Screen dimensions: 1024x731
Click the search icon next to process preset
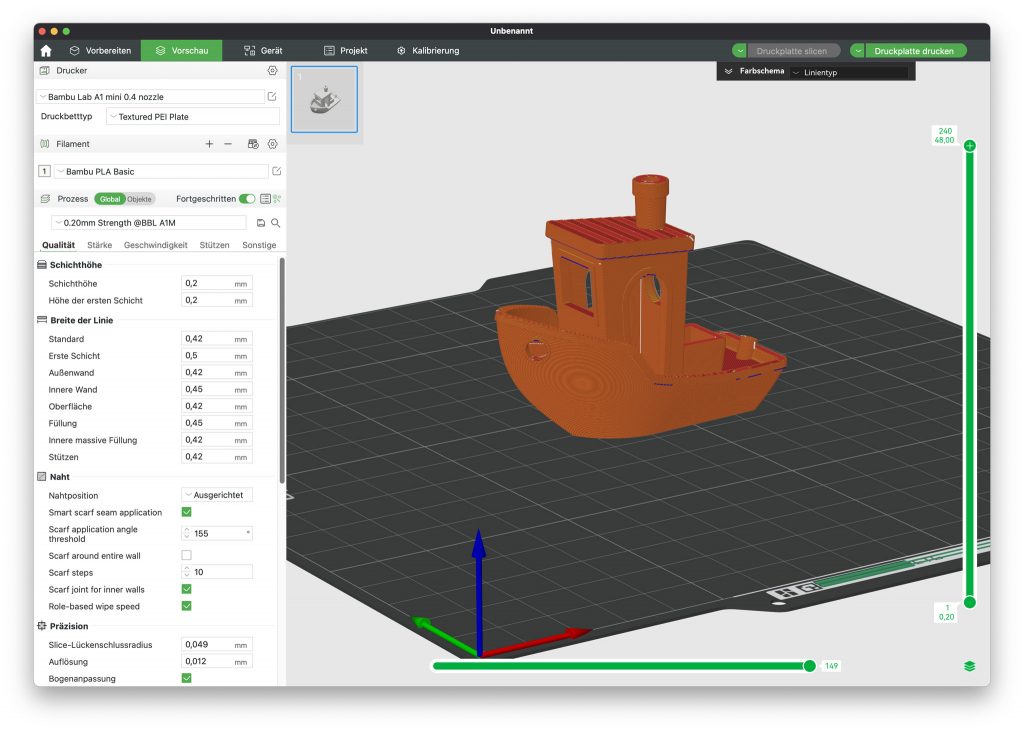click(276, 223)
